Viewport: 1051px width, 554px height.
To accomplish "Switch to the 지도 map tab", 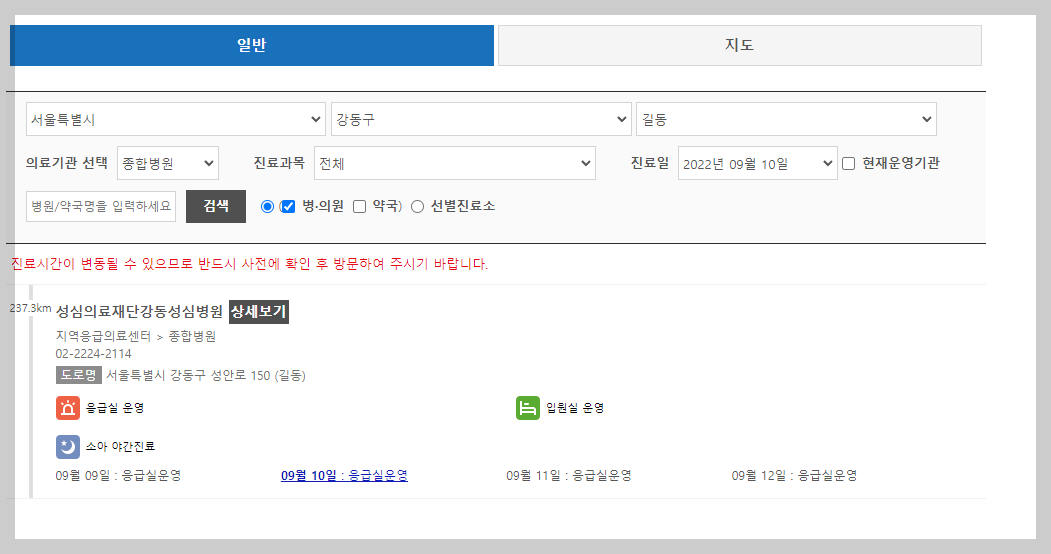I will point(739,46).
